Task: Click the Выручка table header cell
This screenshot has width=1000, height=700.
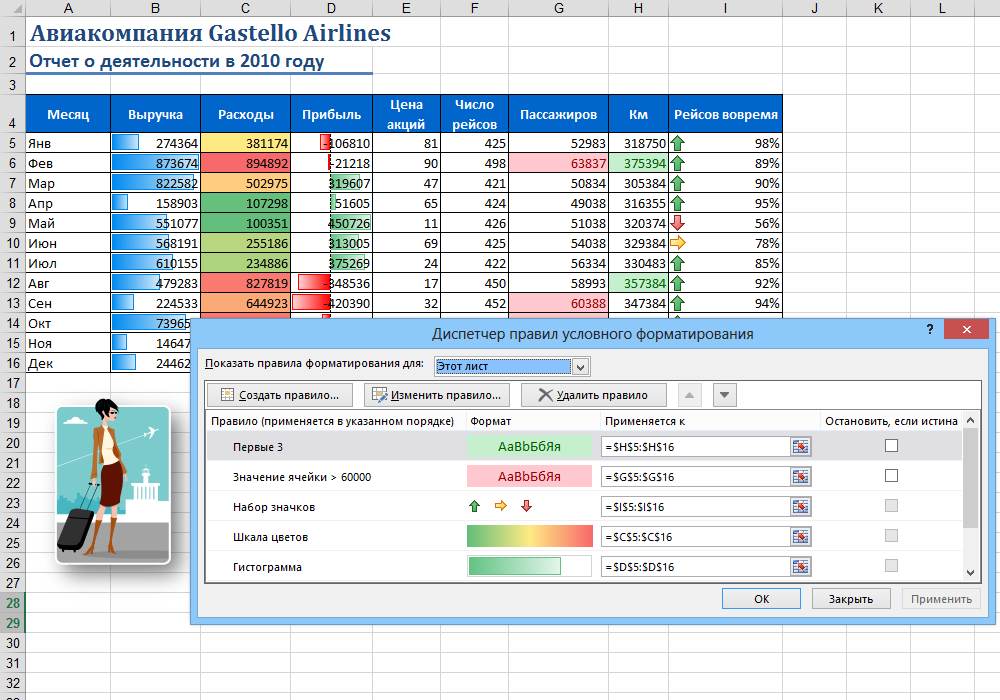Action: point(156,114)
